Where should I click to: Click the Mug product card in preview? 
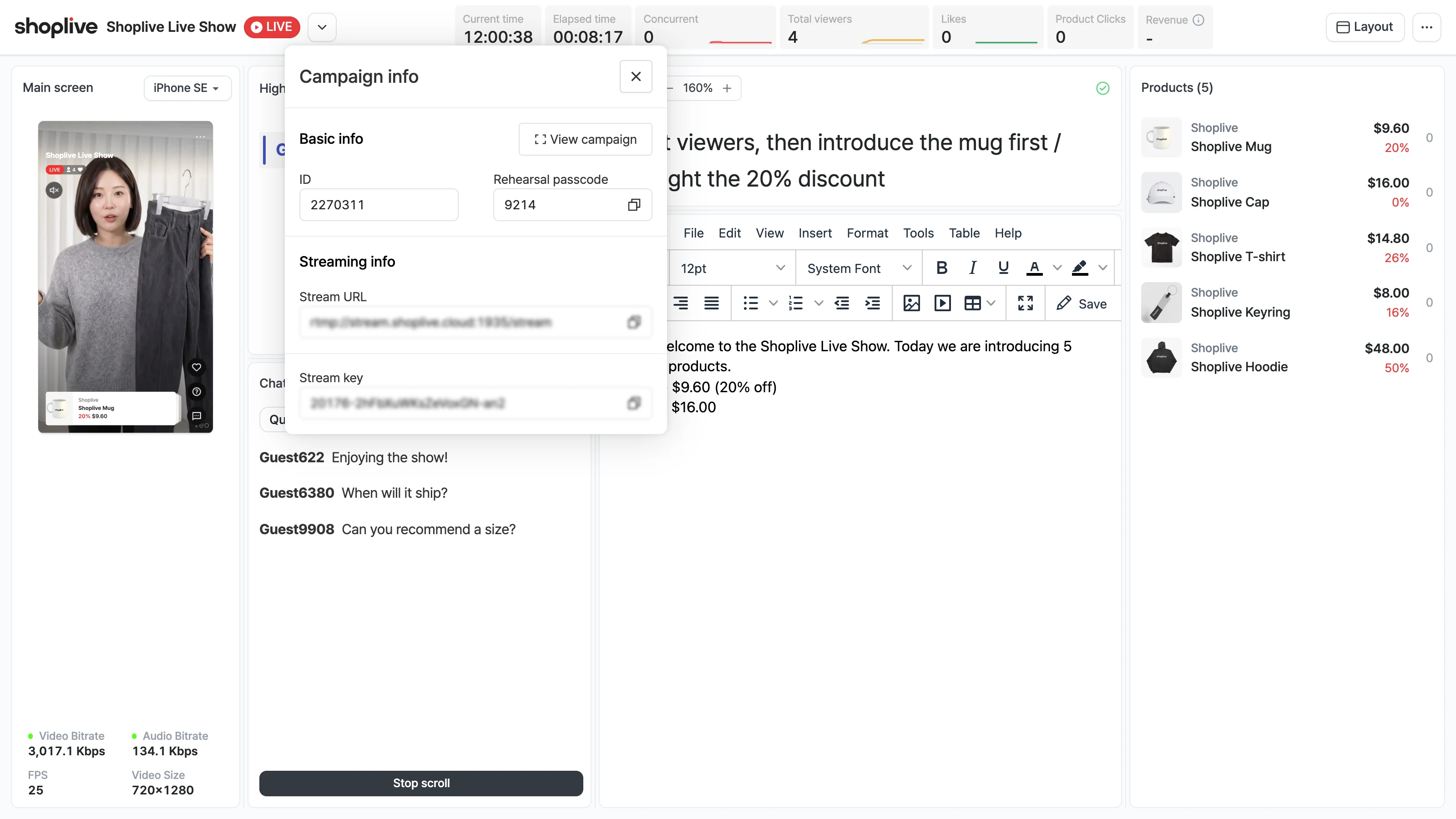pos(111,408)
